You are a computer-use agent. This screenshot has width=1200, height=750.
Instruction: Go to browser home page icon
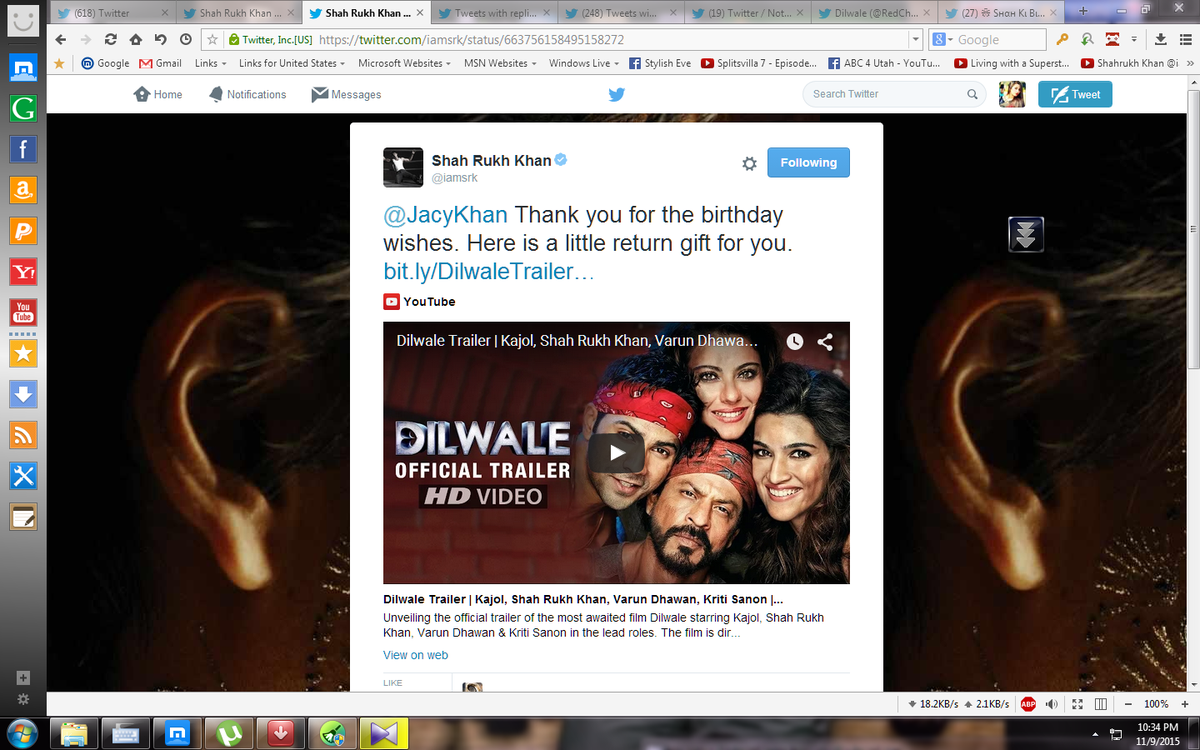[x=136, y=40]
